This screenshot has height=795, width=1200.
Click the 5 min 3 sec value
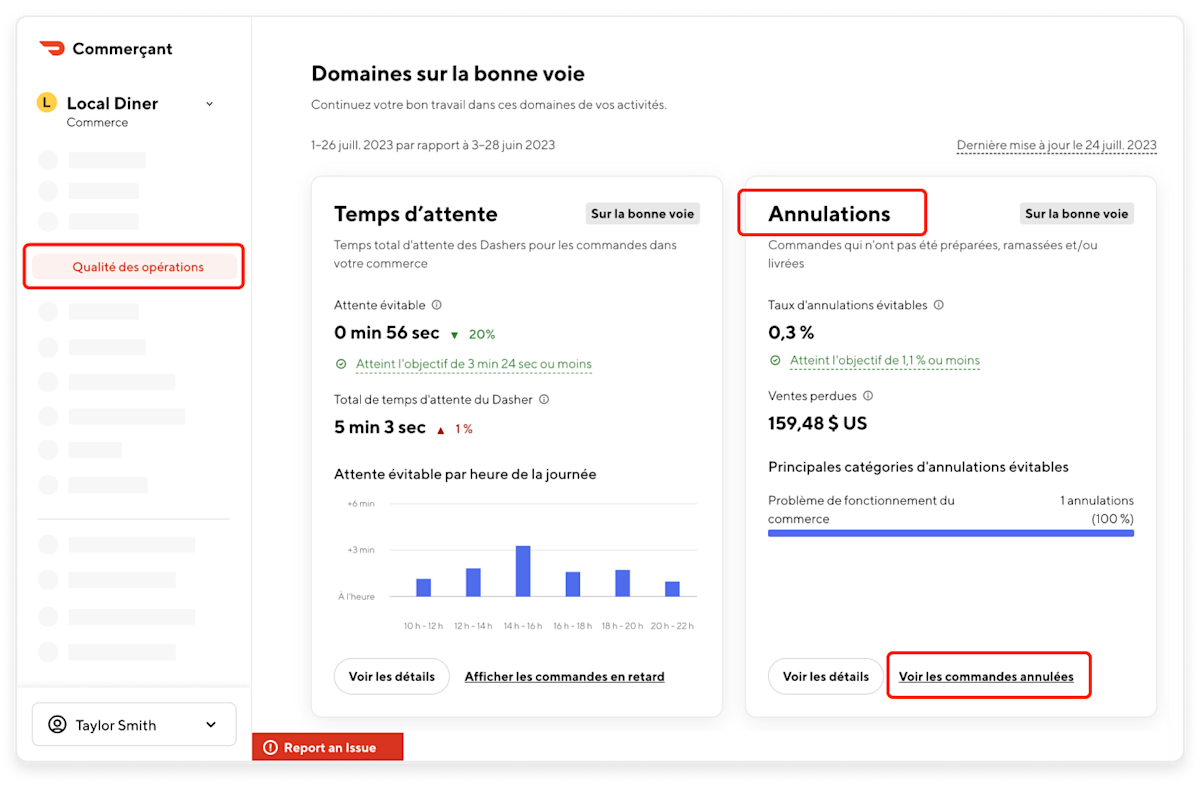point(380,427)
